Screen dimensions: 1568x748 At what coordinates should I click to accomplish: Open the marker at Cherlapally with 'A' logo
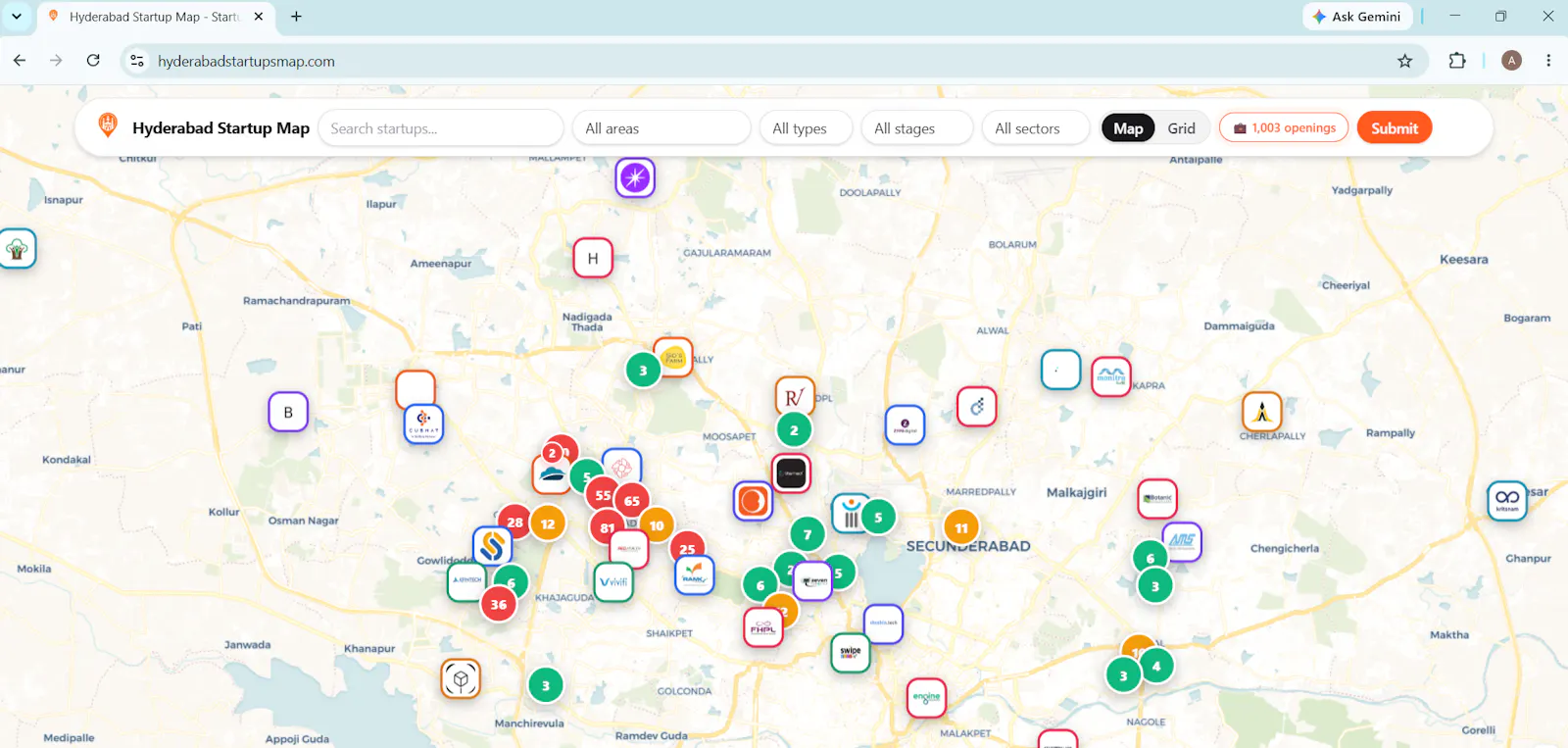pos(1262,412)
